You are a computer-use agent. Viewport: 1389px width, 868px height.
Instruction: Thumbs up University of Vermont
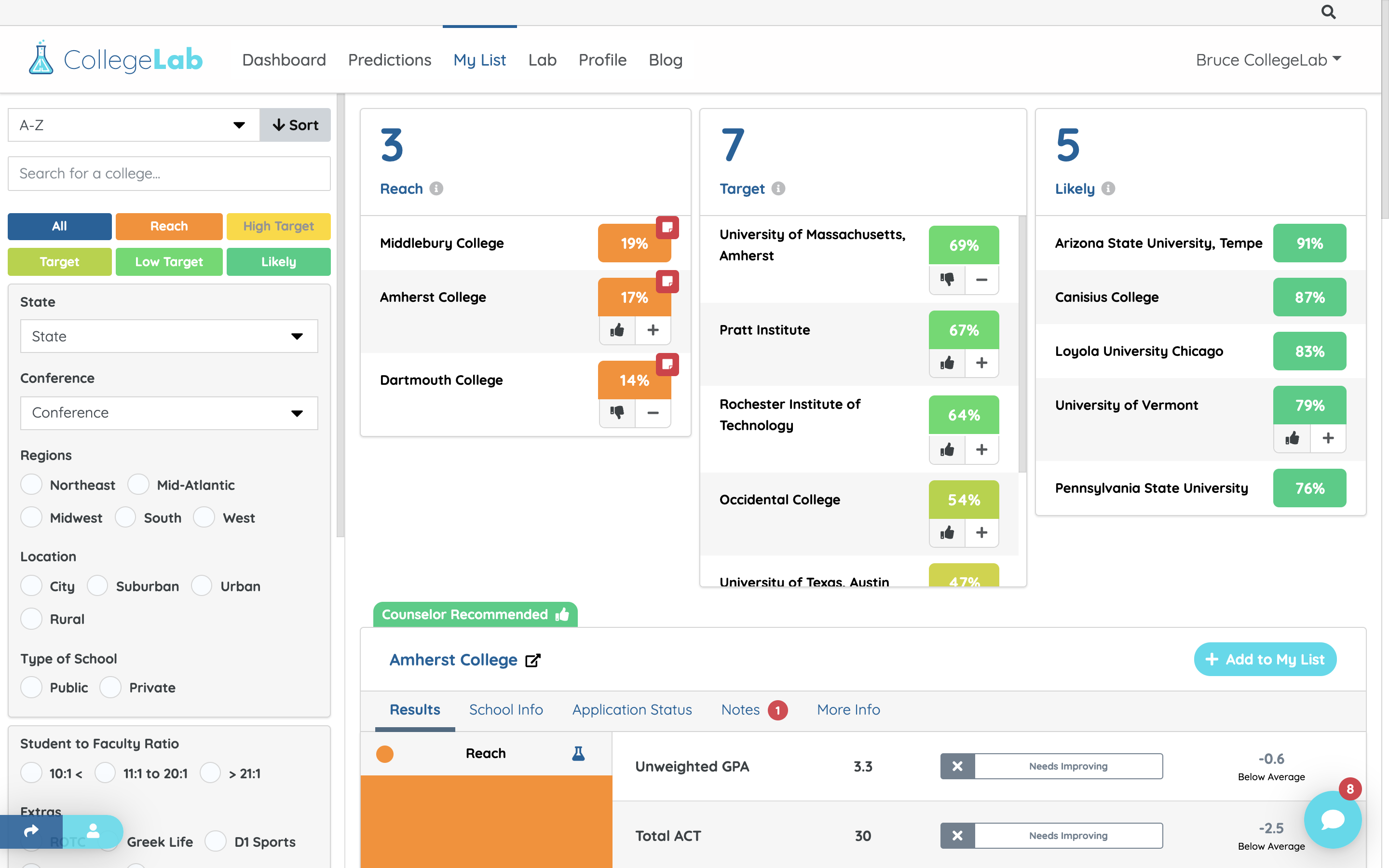point(1292,439)
